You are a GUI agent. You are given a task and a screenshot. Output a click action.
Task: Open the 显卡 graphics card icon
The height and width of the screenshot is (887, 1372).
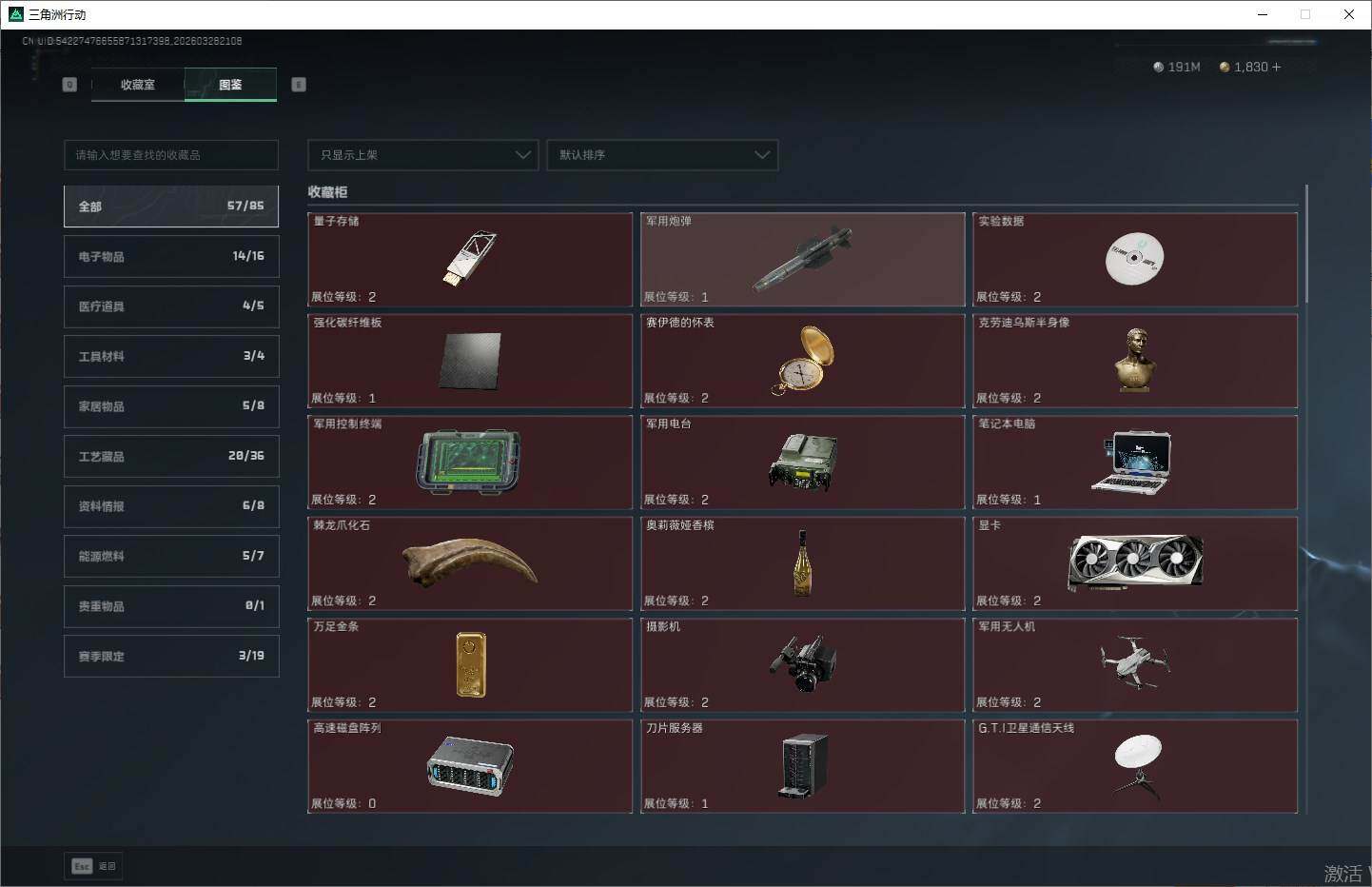pyautogui.click(x=1135, y=562)
